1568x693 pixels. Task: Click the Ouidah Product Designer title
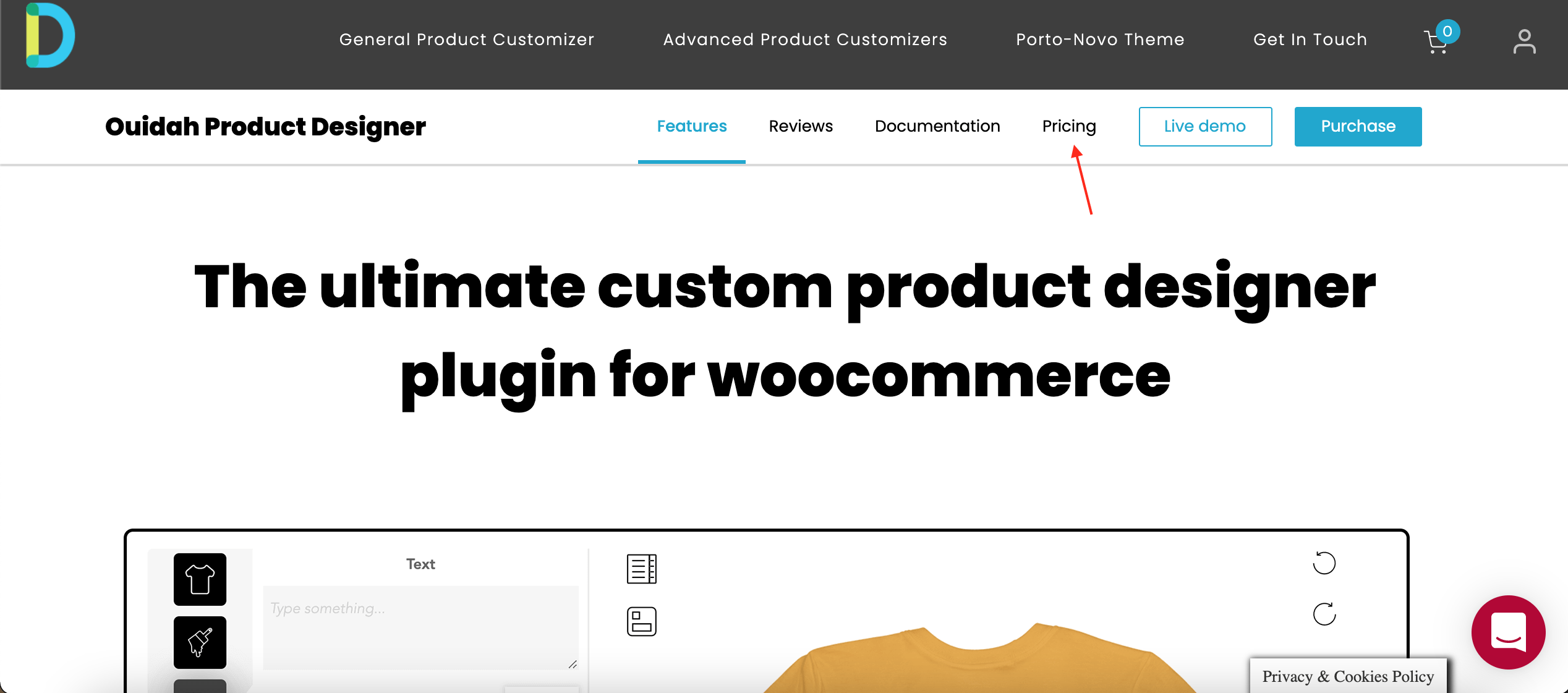pyautogui.click(x=265, y=127)
